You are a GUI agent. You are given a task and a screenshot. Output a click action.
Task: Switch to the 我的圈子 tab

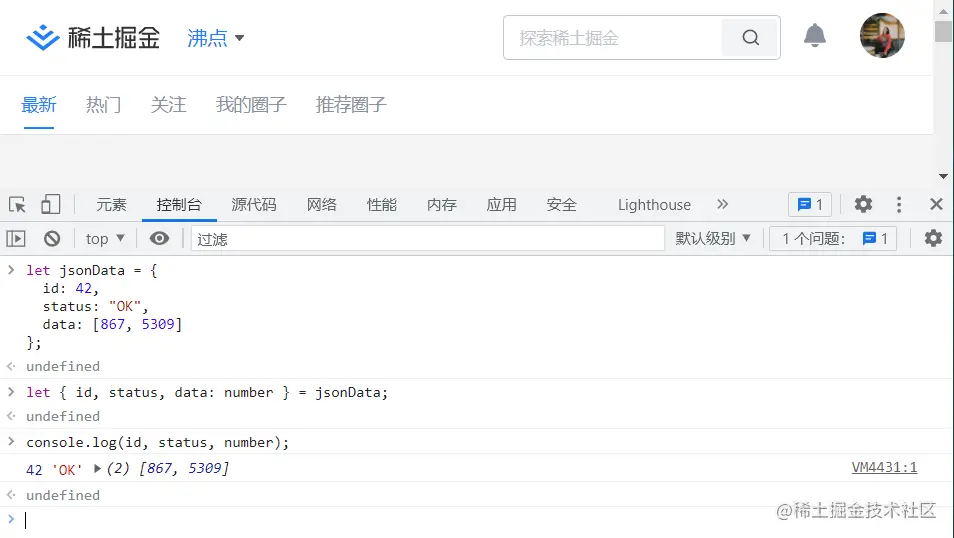tap(251, 105)
